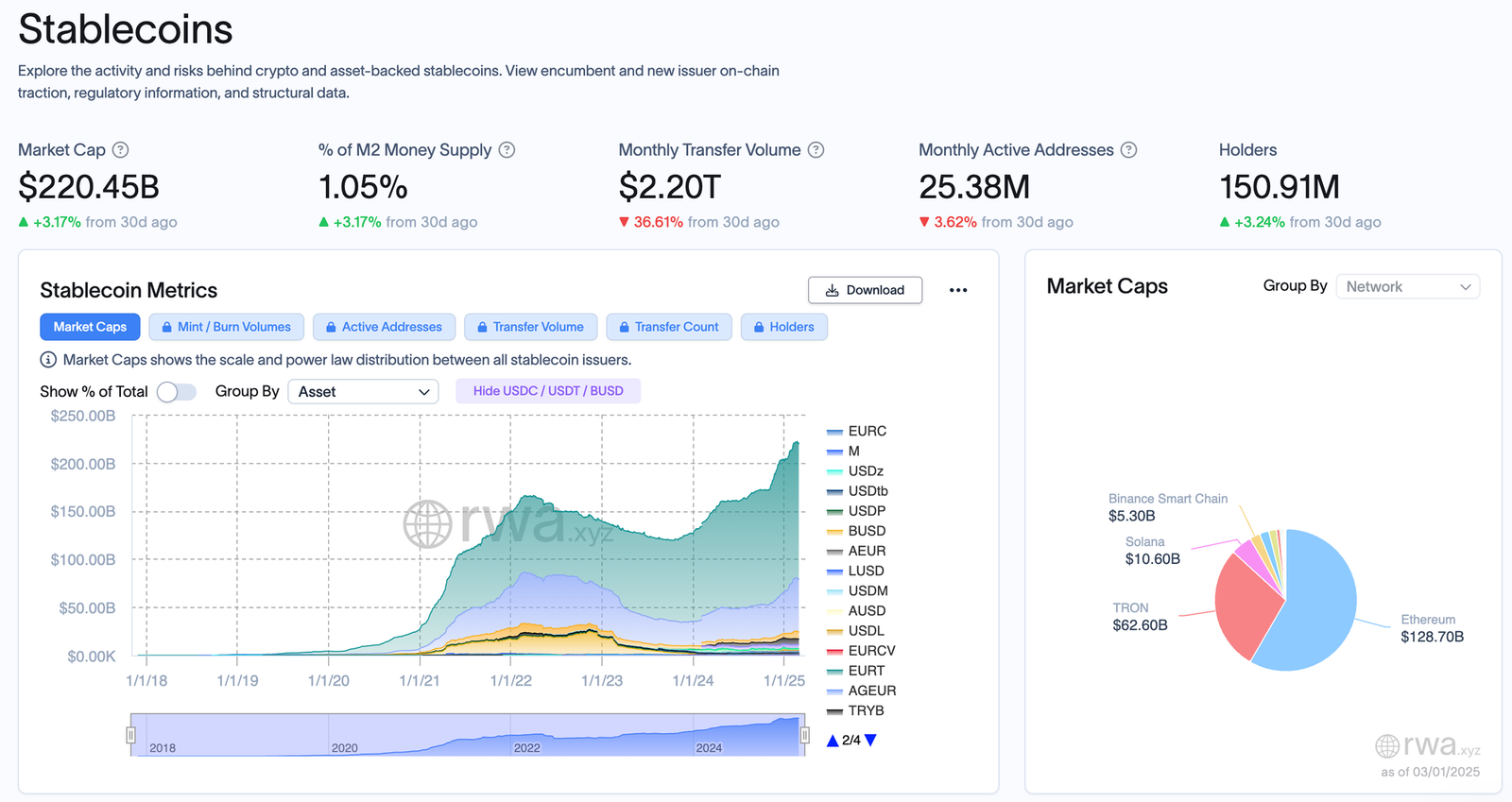
Task: Click the Market Cap help question-mark icon
Action: [120, 149]
